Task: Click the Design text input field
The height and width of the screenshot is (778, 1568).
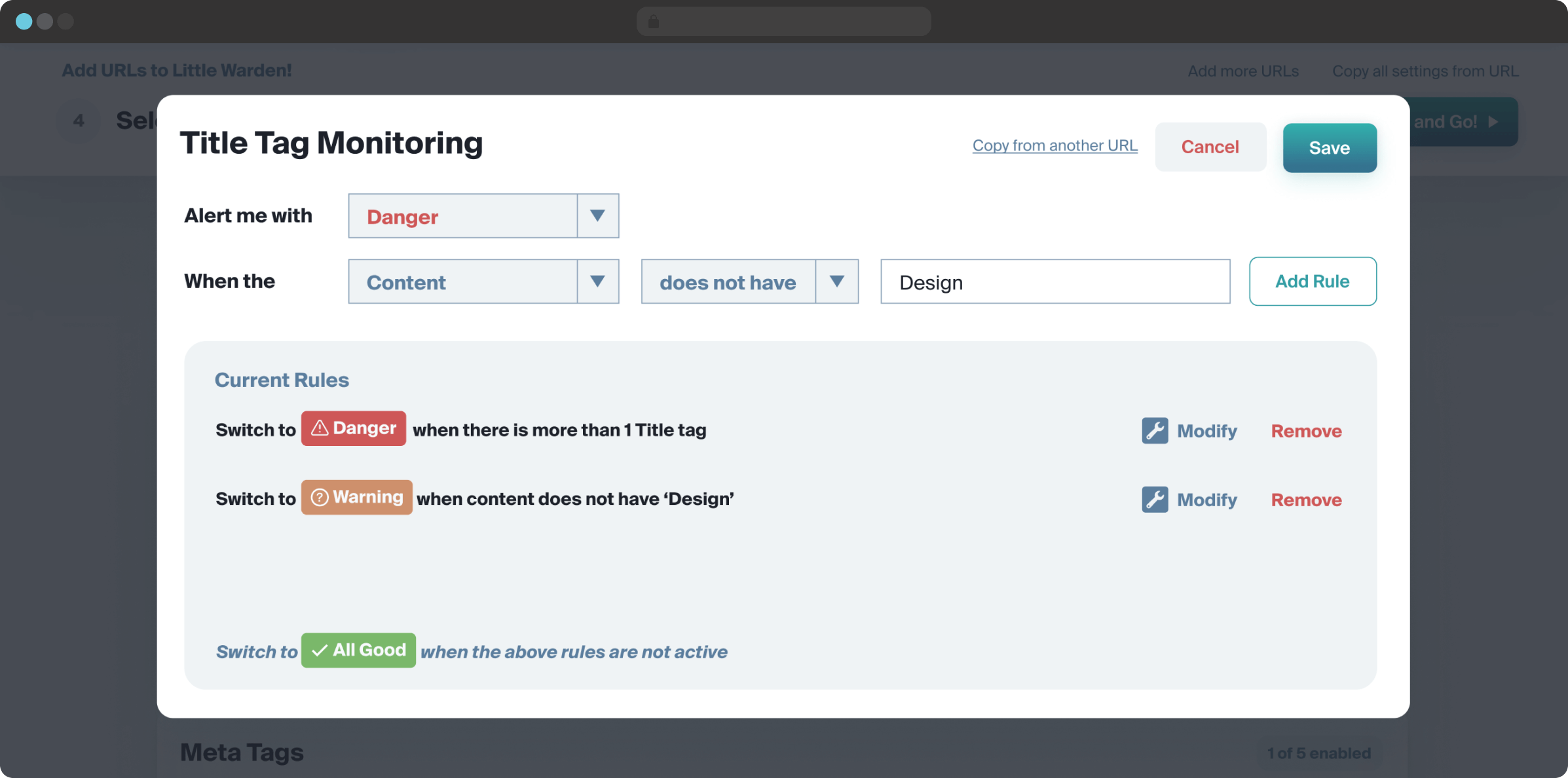Action: pos(1055,282)
